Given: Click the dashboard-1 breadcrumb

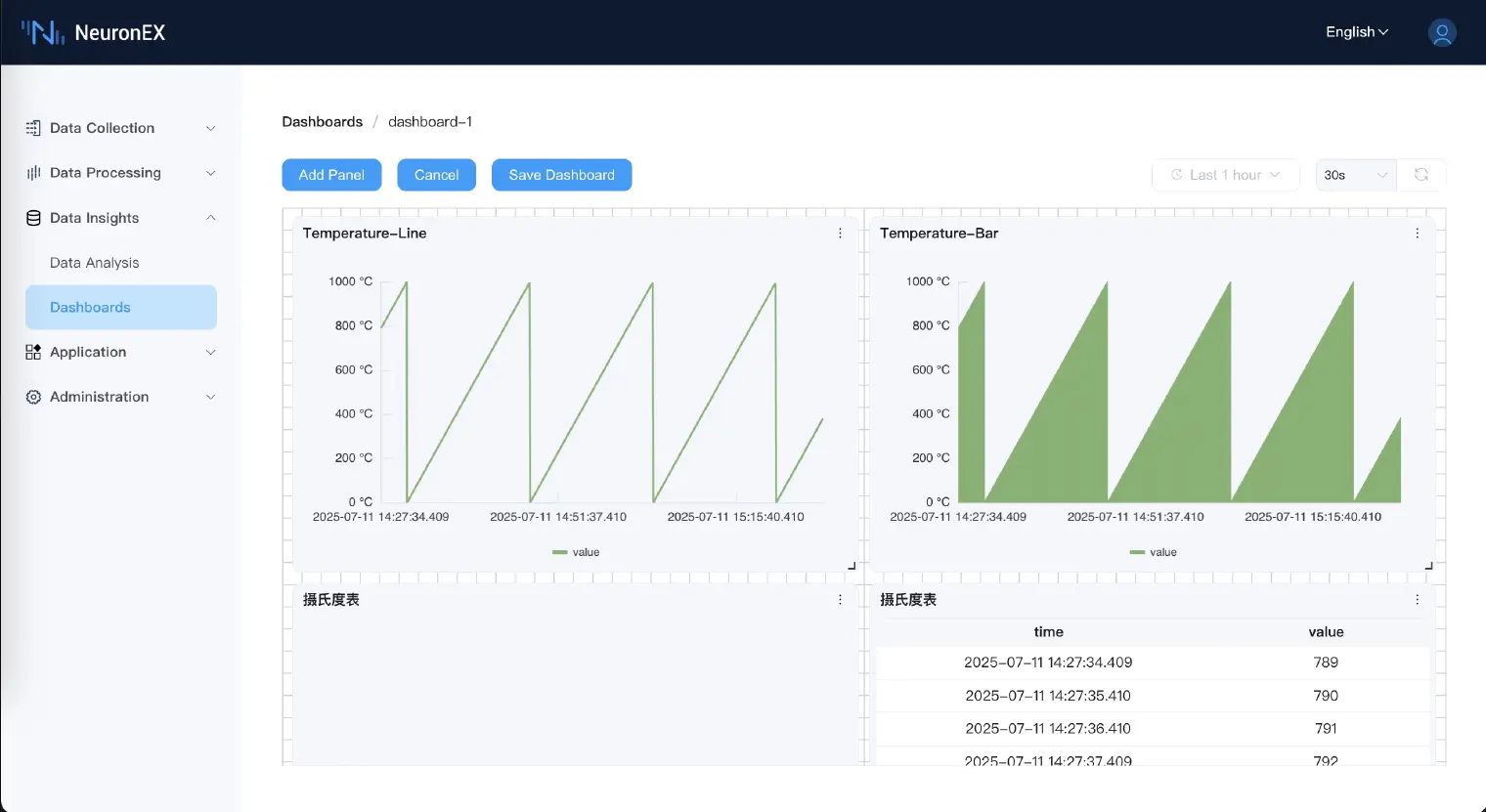Looking at the screenshot, I should click(430, 121).
